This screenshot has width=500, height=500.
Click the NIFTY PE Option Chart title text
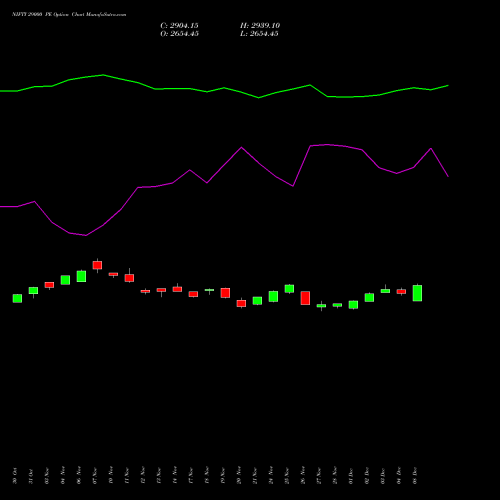[x=69, y=15]
